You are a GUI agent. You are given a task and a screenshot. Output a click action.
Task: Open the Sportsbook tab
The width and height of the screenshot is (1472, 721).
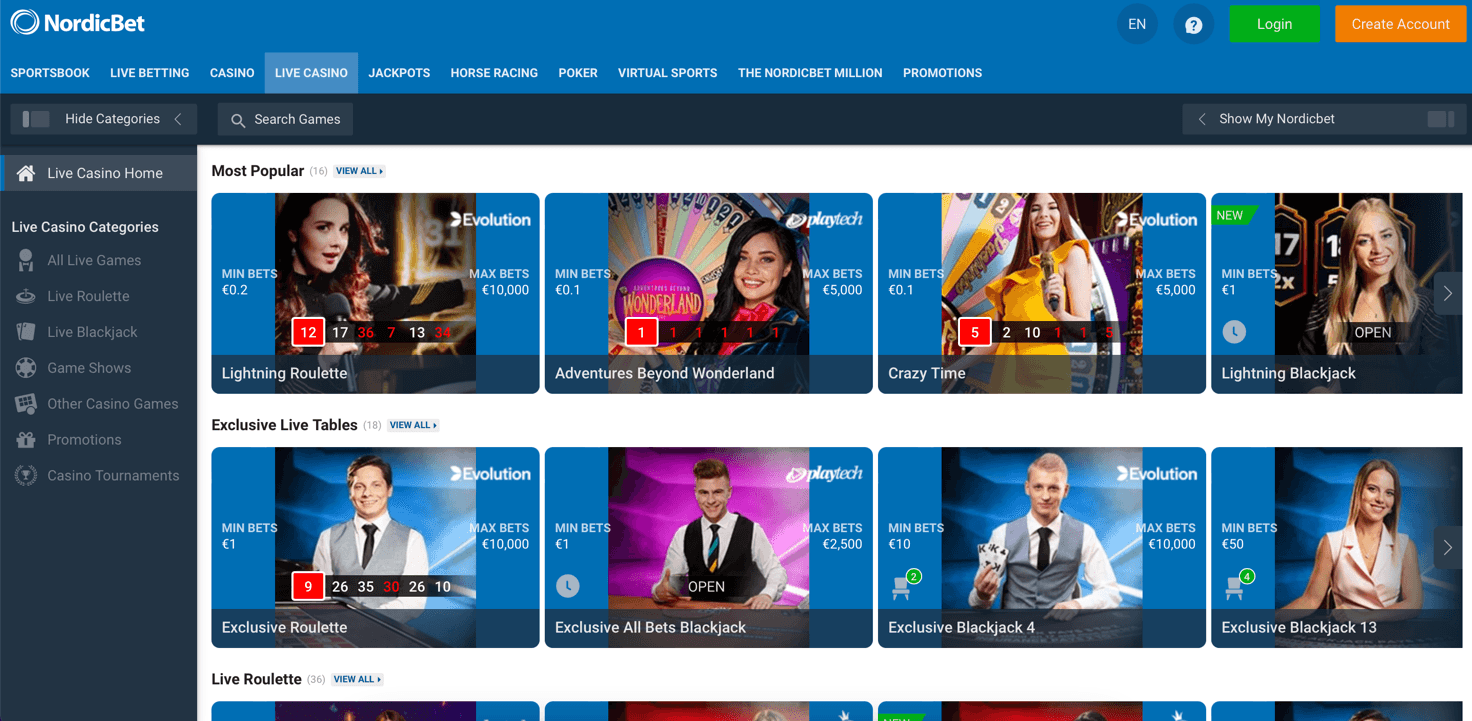pos(50,73)
